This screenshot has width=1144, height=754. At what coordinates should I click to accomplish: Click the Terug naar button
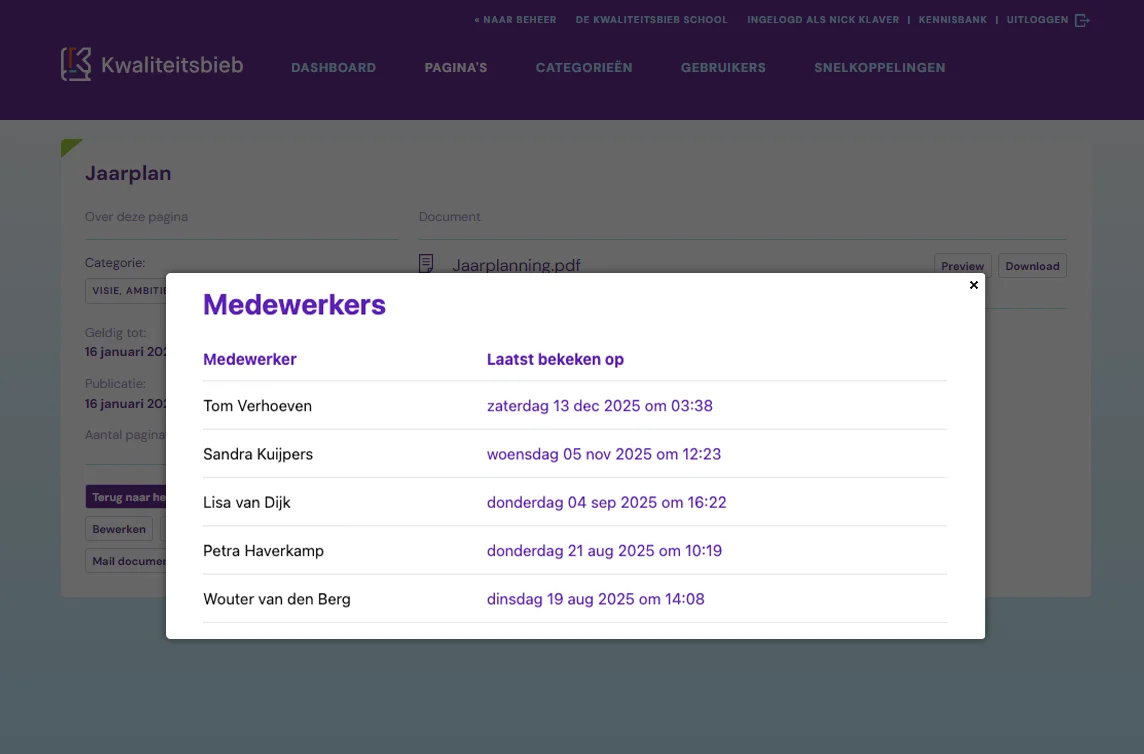click(x=126, y=497)
